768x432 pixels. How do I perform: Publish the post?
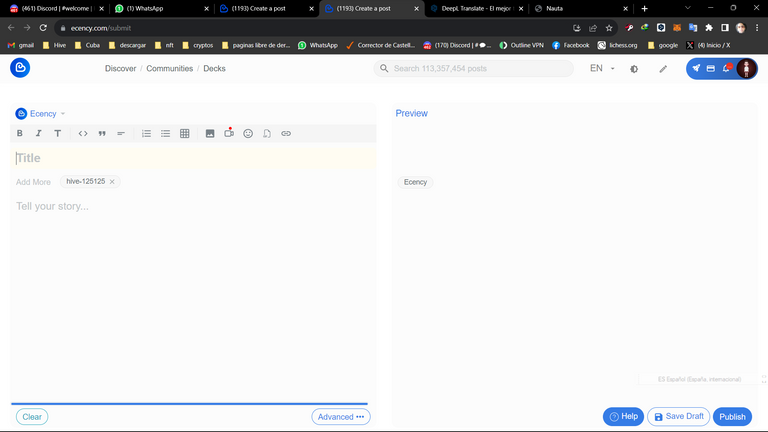pyautogui.click(x=732, y=417)
